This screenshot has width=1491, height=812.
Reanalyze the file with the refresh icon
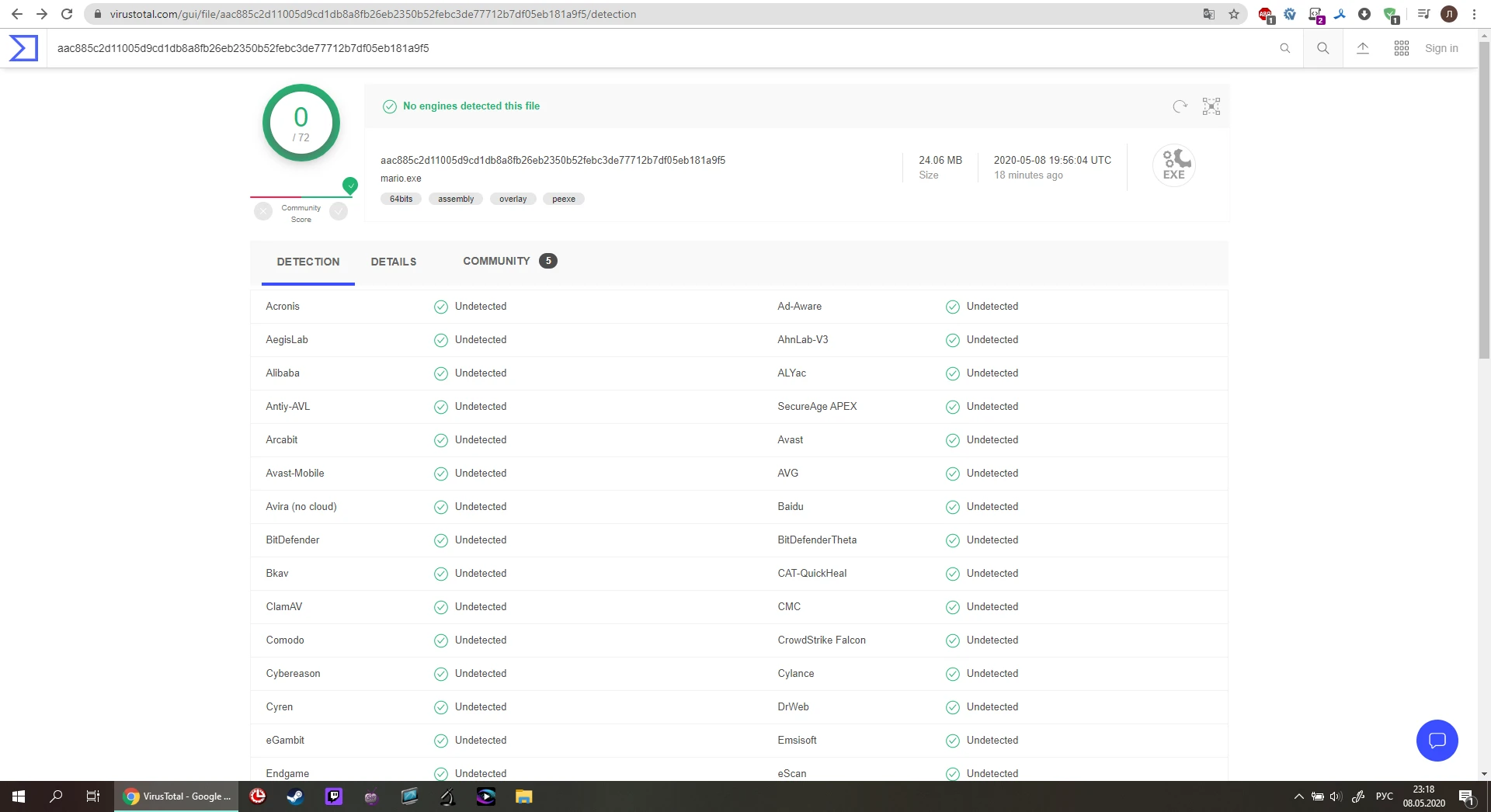pyautogui.click(x=1180, y=106)
